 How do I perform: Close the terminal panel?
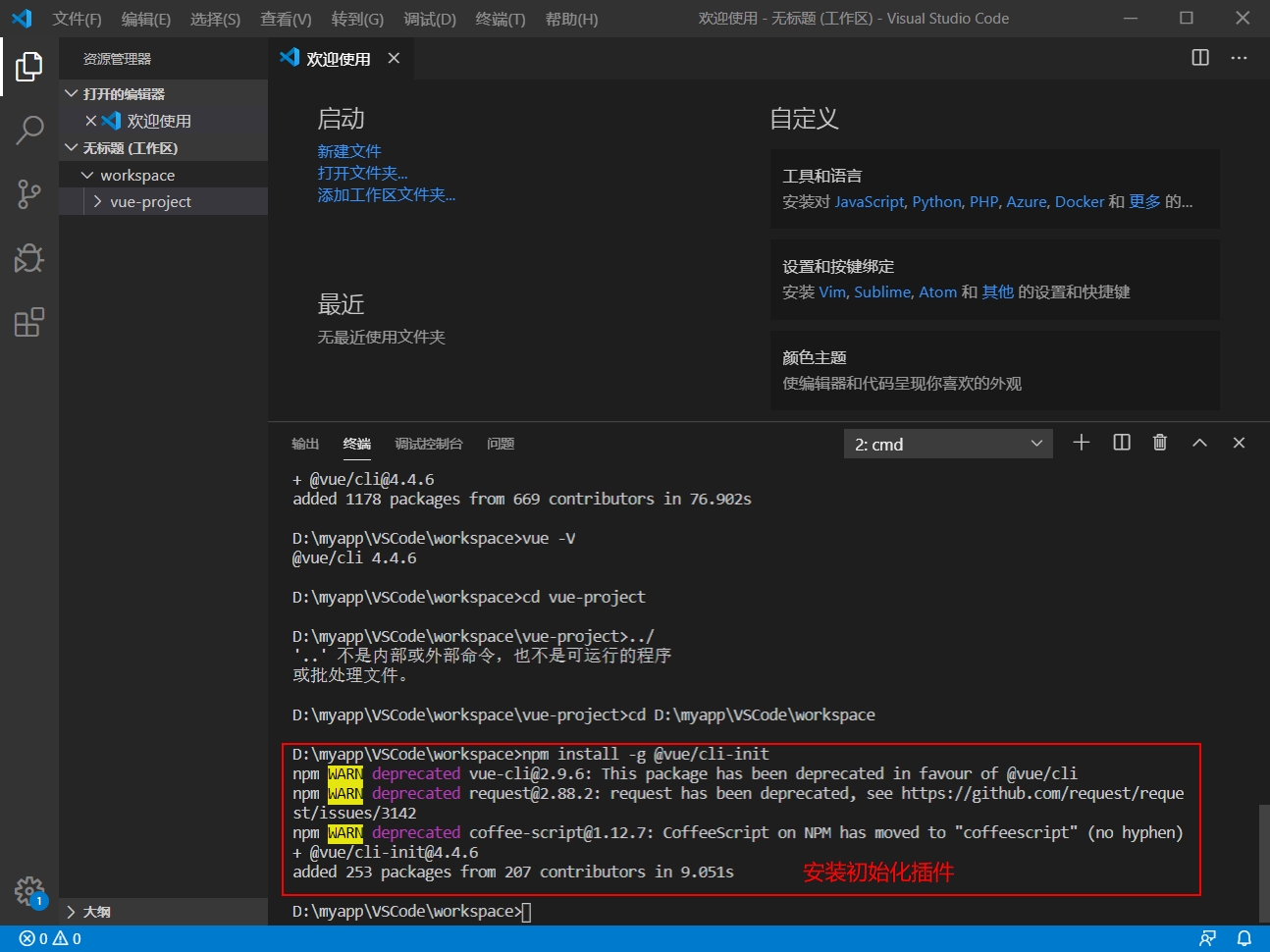tap(1239, 443)
